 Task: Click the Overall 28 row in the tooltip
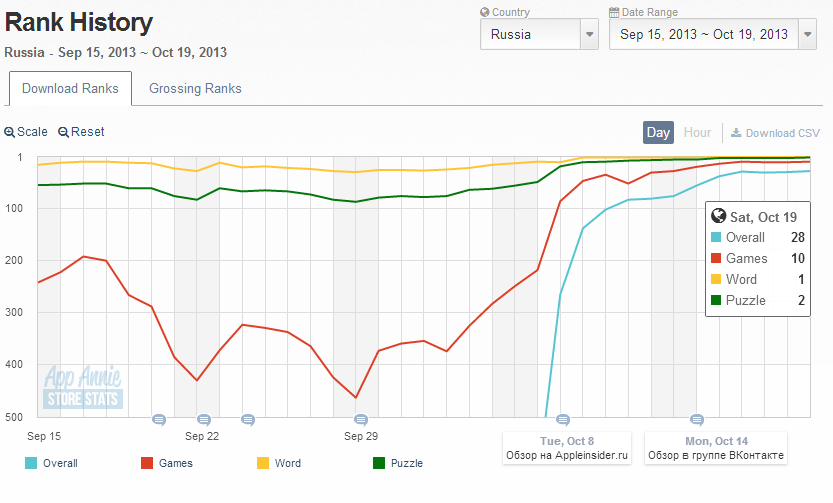(758, 237)
